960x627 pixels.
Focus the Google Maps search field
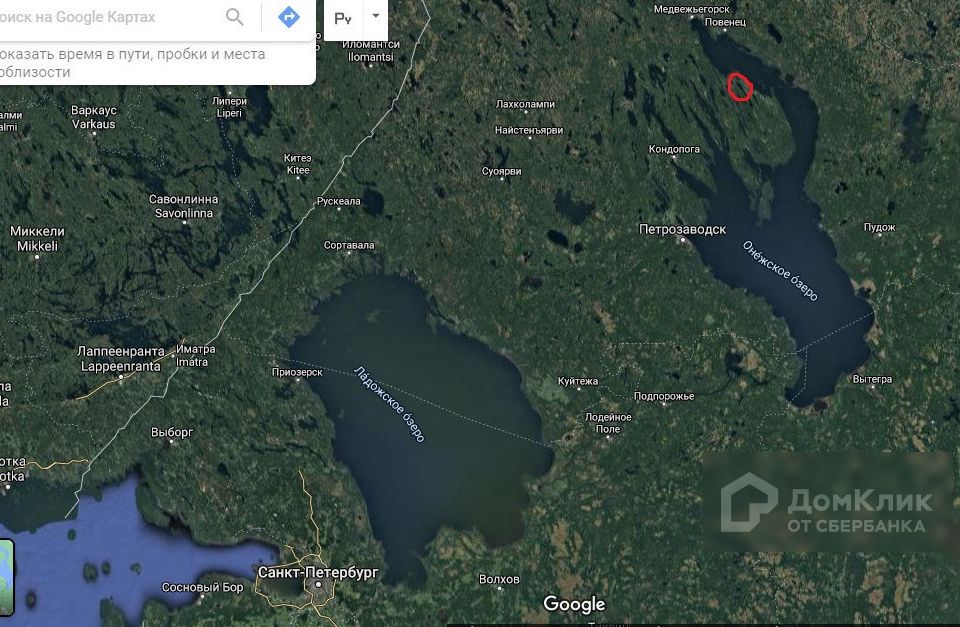[110, 17]
